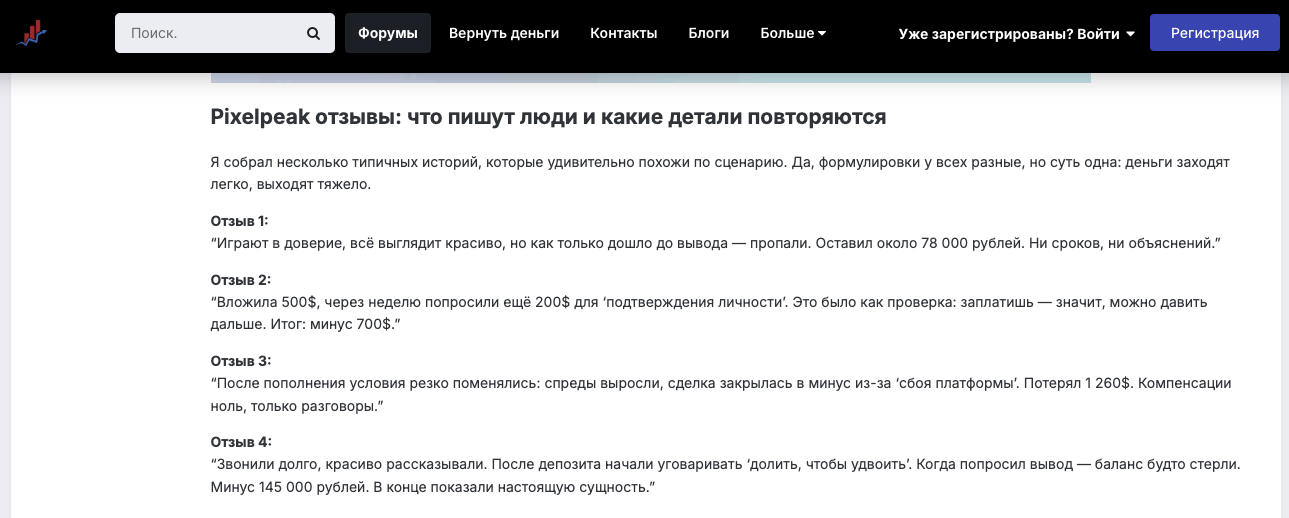Click review text starting Вложила 500$
This screenshot has height=518, width=1289.
(x=710, y=313)
